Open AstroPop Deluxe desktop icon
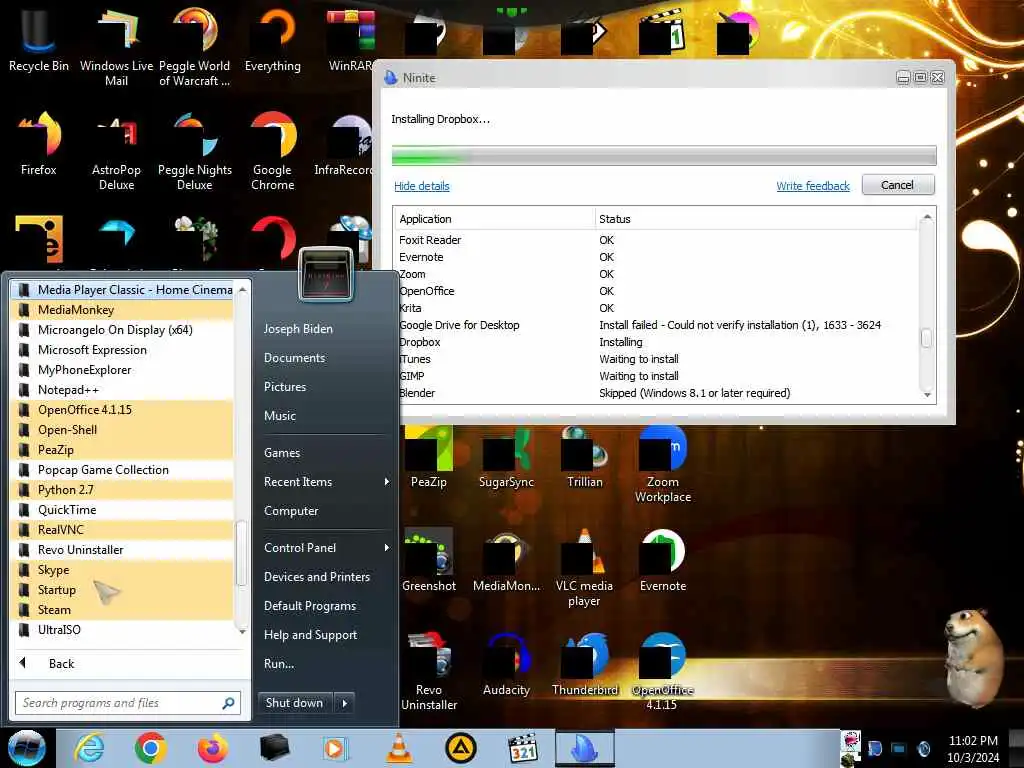1024x768 pixels. click(x=116, y=150)
